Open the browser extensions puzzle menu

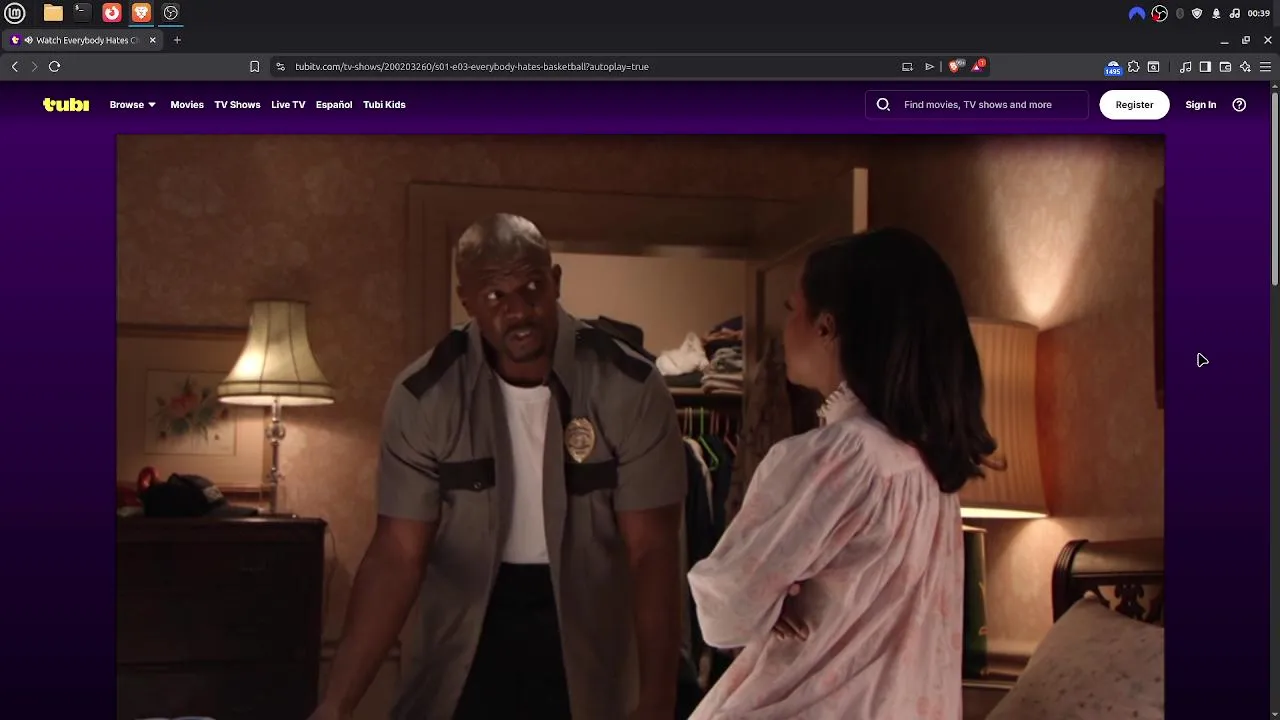click(x=1133, y=66)
